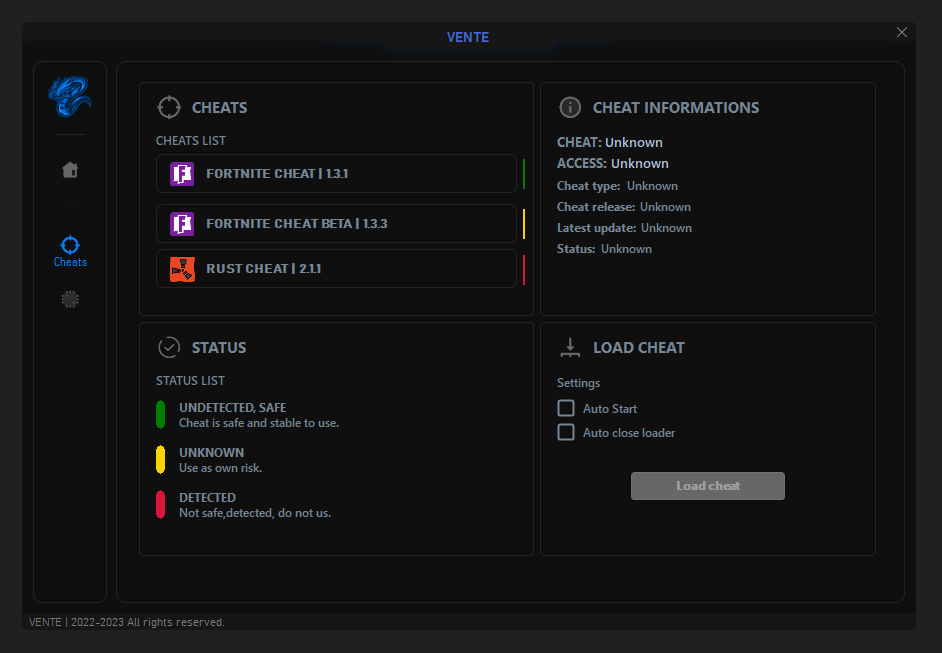Click the yellow UNKNOWN legend pill
The width and height of the screenshot is (942, 653).
coord(160,460)
